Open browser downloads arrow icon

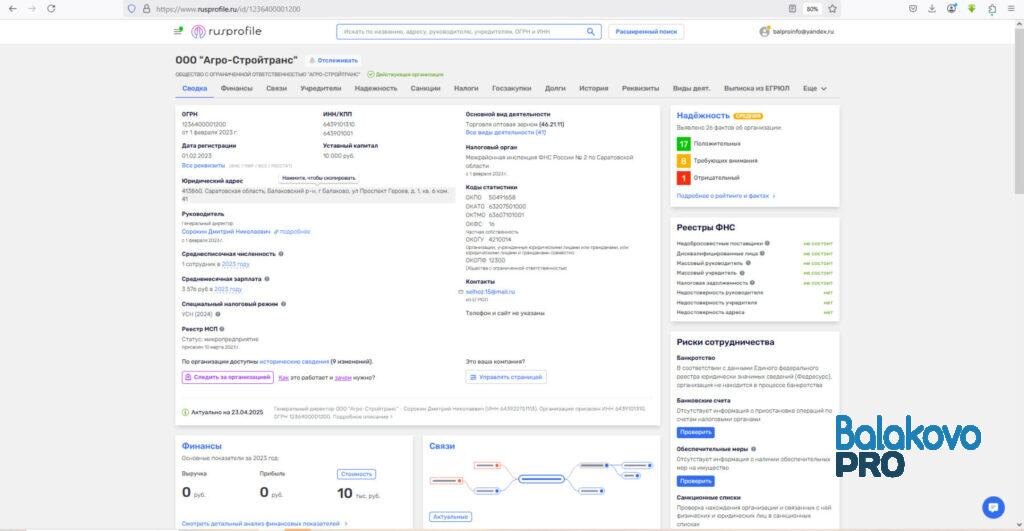[932, 9]
